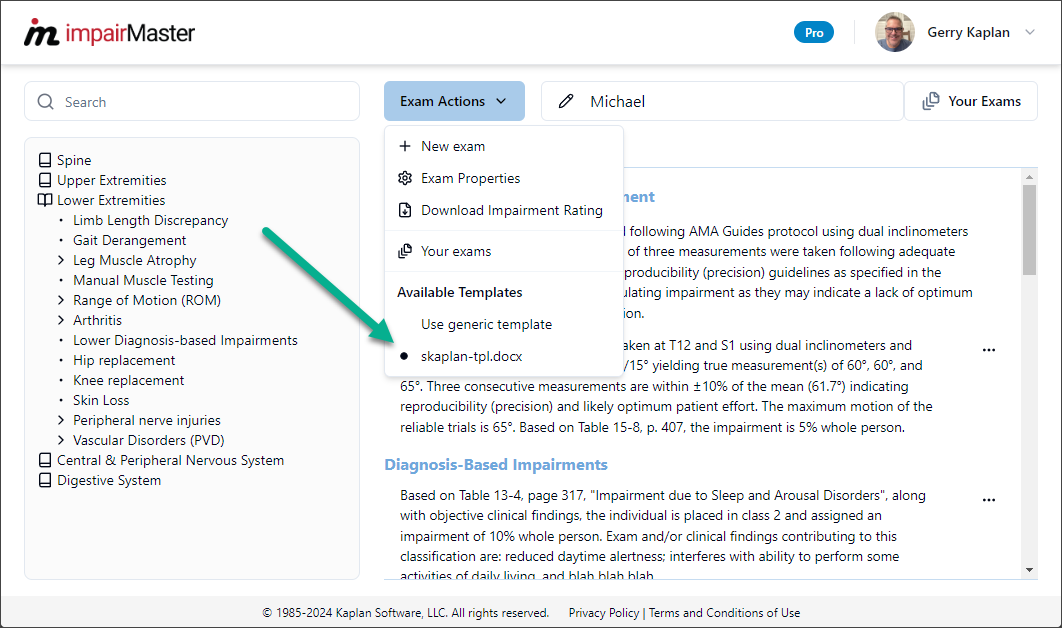Click the scrollbar down arrow

(x=1029, y=570)
